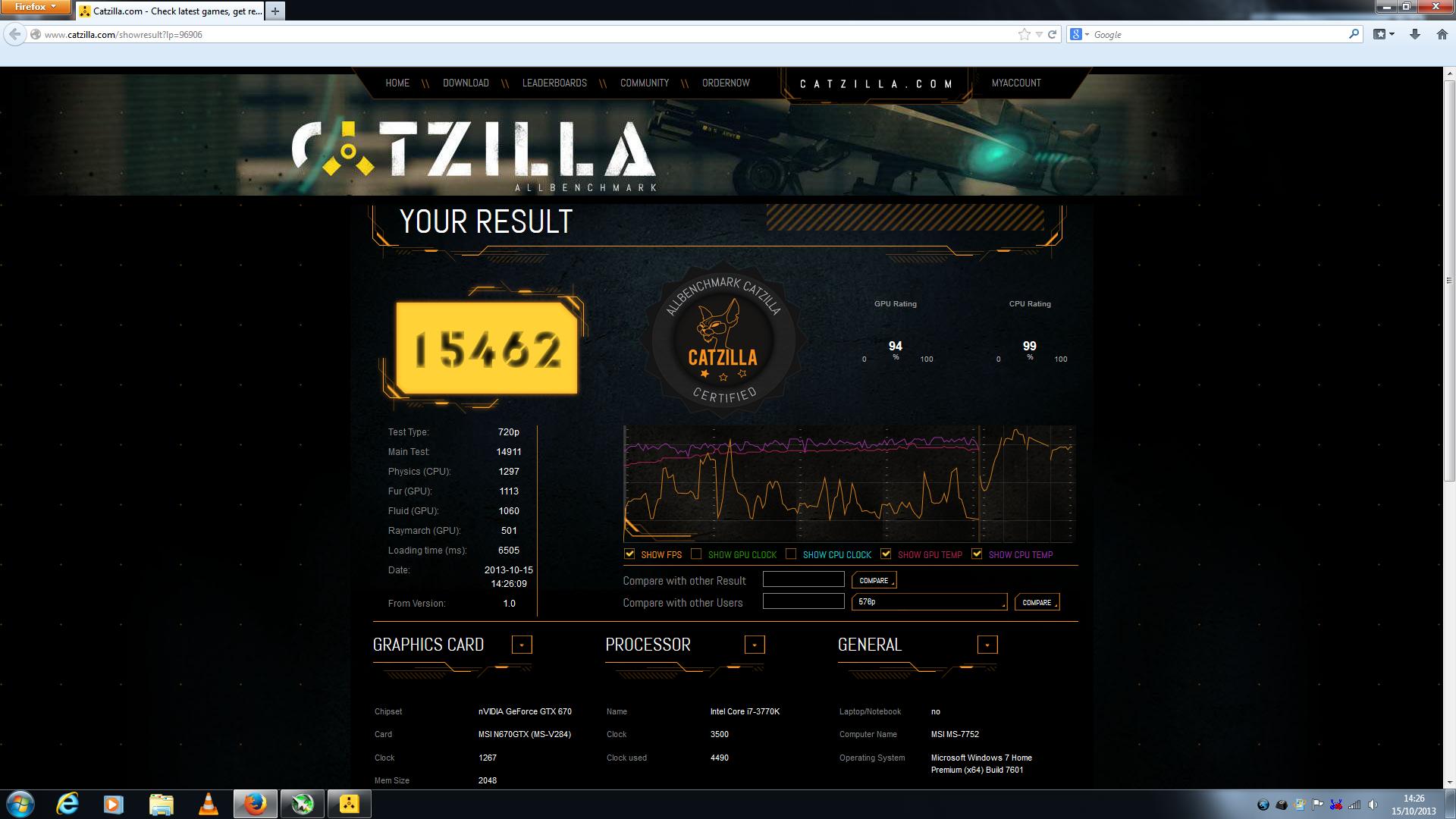Go to the Firefox home page icon
This screenshot has height=819, width=1456.
pyautogui.click(x=1442, y=34)
